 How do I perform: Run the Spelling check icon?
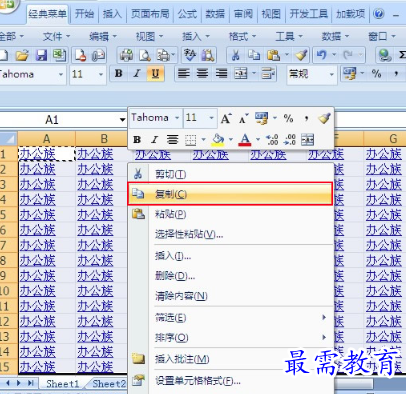190,55
